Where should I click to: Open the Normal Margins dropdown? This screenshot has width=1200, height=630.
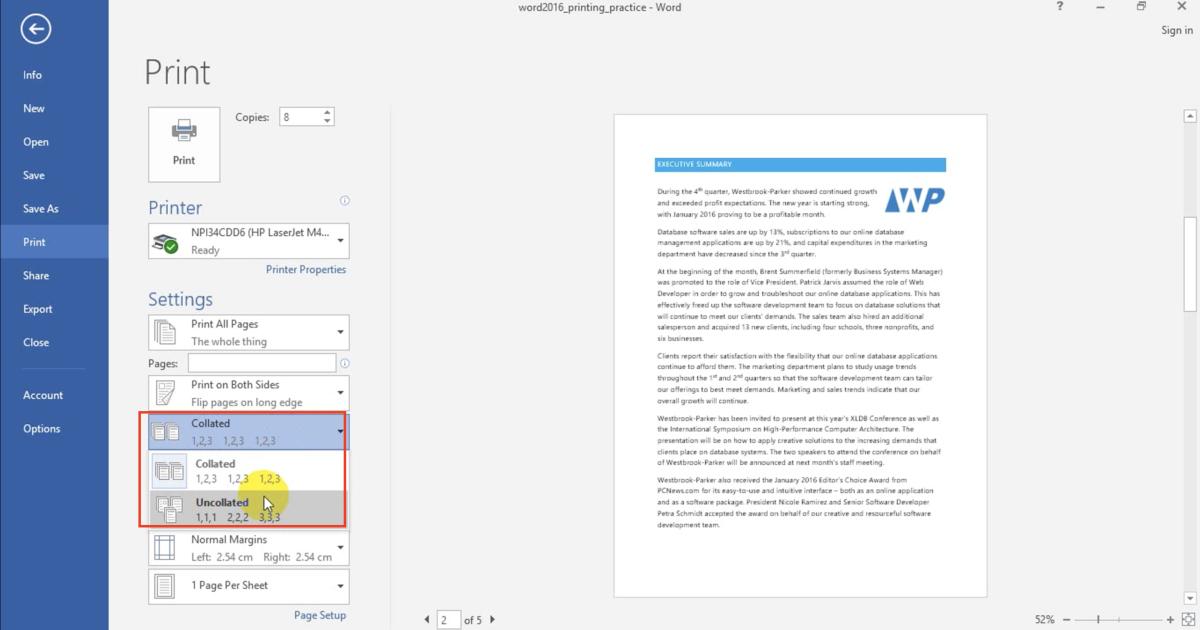pos(249,547)
